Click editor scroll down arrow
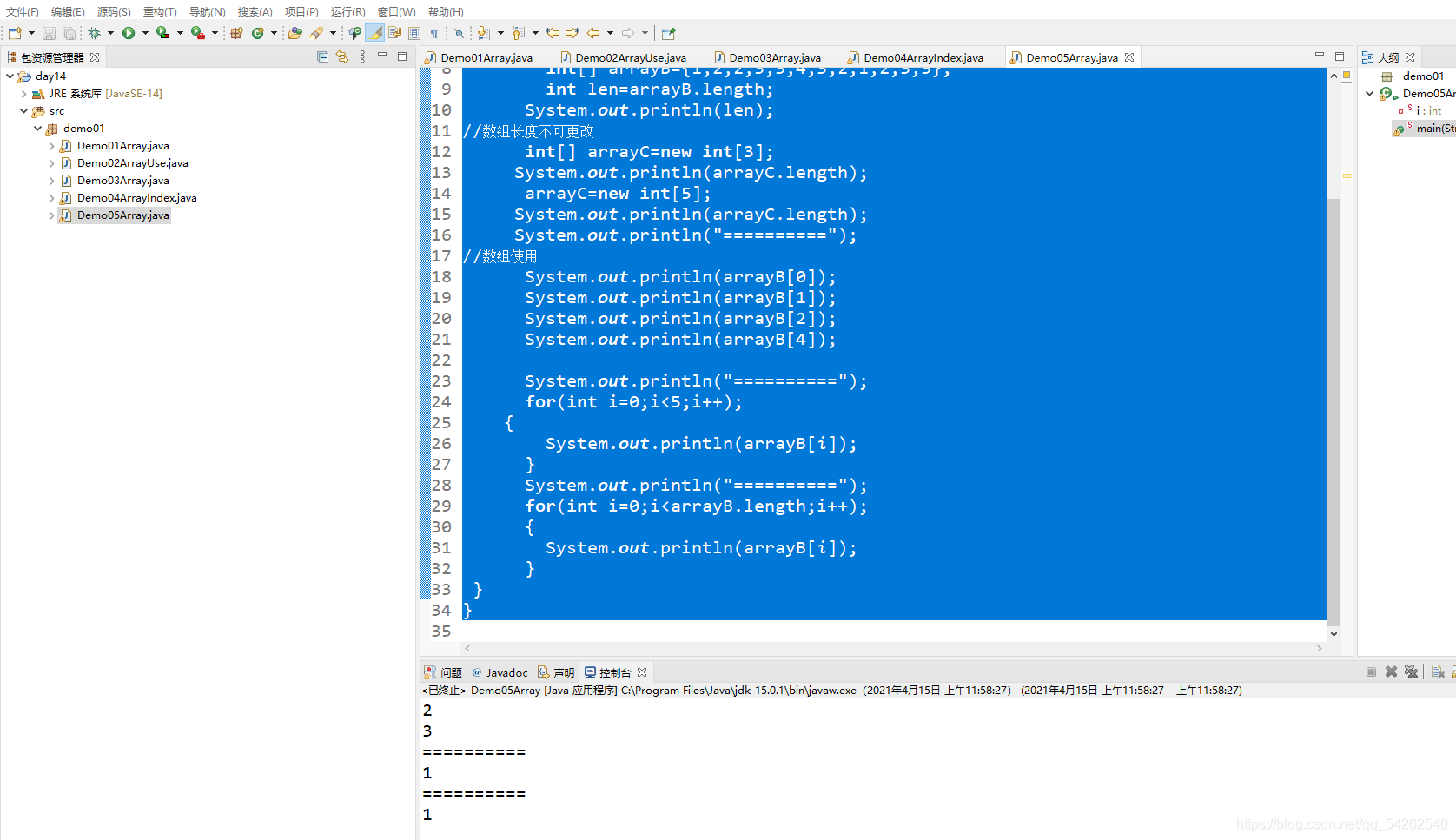This screenshot has height=840, width=1456. pyautogui.click(x=1334, y=634)
